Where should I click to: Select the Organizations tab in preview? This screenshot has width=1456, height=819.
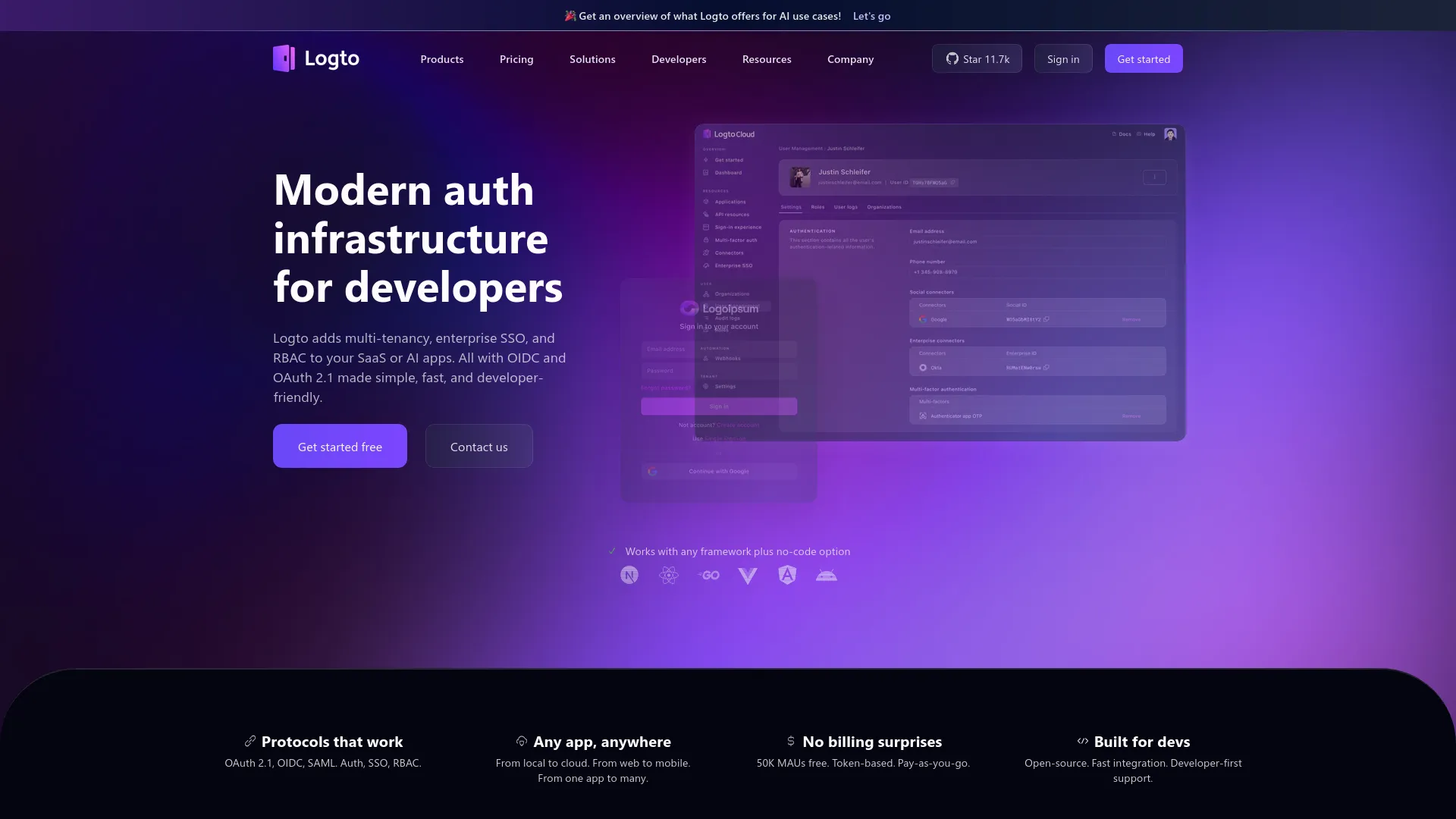[884, 207]
